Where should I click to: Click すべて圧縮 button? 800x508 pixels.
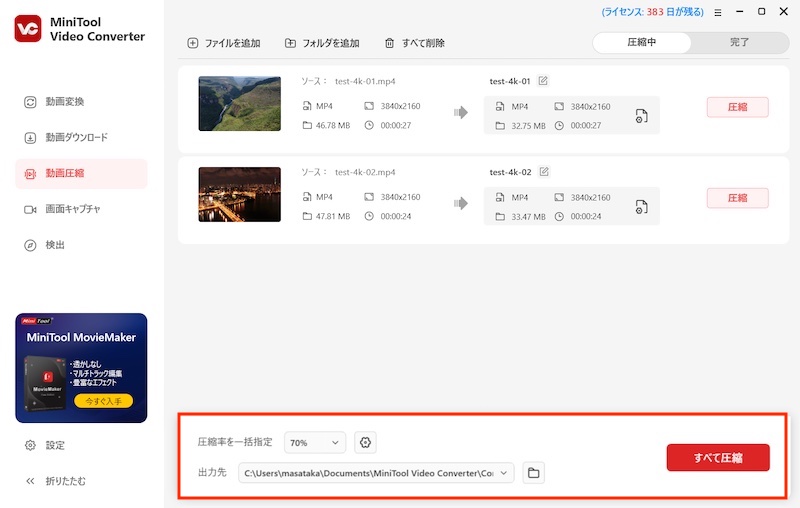[x=718, y=457]
